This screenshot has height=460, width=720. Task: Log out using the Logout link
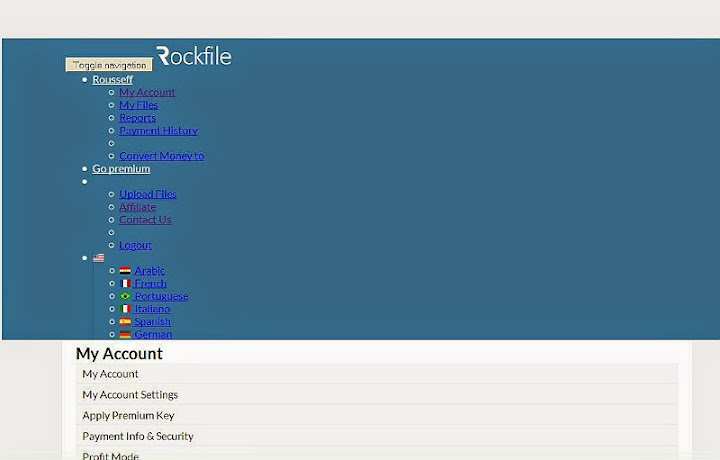(135, 245)
